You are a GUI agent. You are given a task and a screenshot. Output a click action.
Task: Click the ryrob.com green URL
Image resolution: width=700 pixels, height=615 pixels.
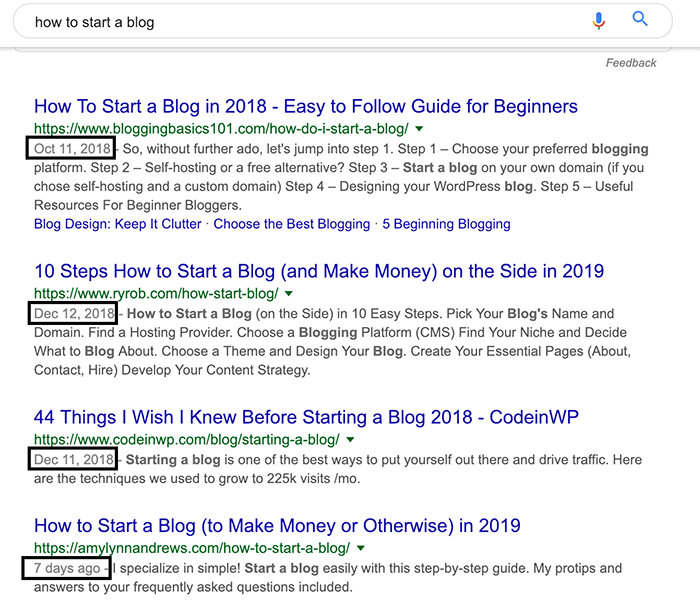pyautogui.click(x=156, y=294)
